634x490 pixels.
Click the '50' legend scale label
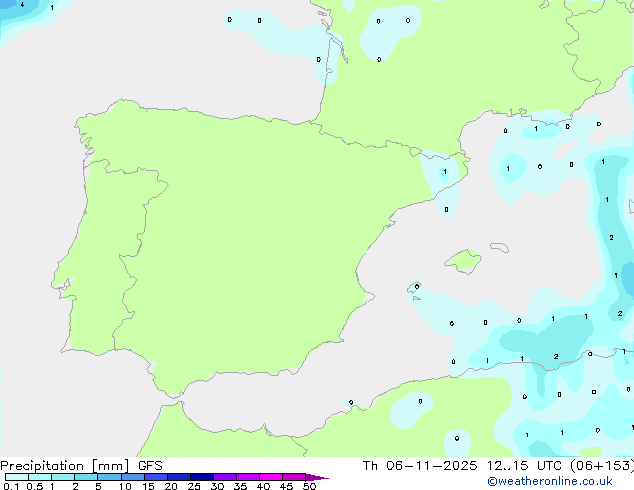(x=309, y=486)
